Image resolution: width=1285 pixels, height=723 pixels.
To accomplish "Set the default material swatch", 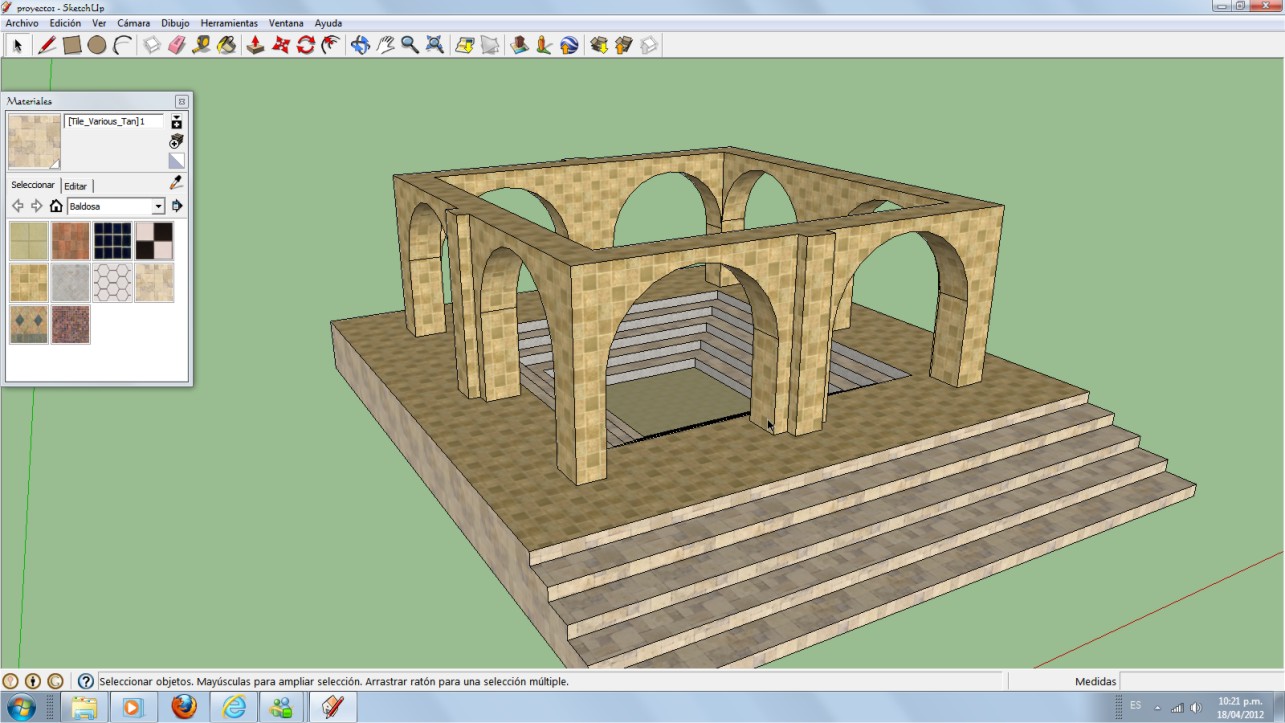I will coord(176,160).
